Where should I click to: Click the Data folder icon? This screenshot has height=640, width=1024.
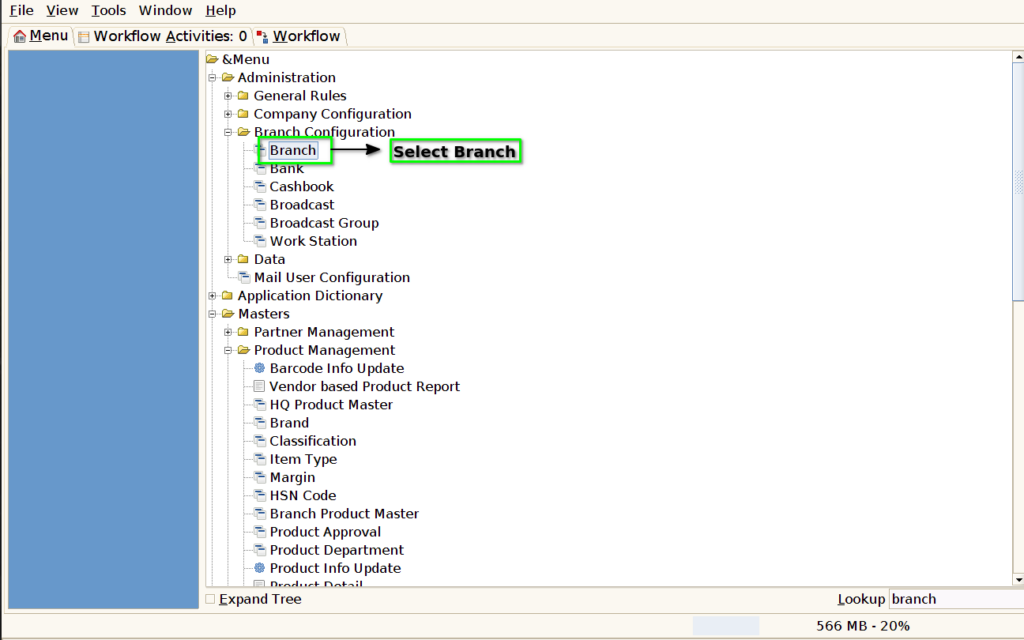click(x=243, y=259)
